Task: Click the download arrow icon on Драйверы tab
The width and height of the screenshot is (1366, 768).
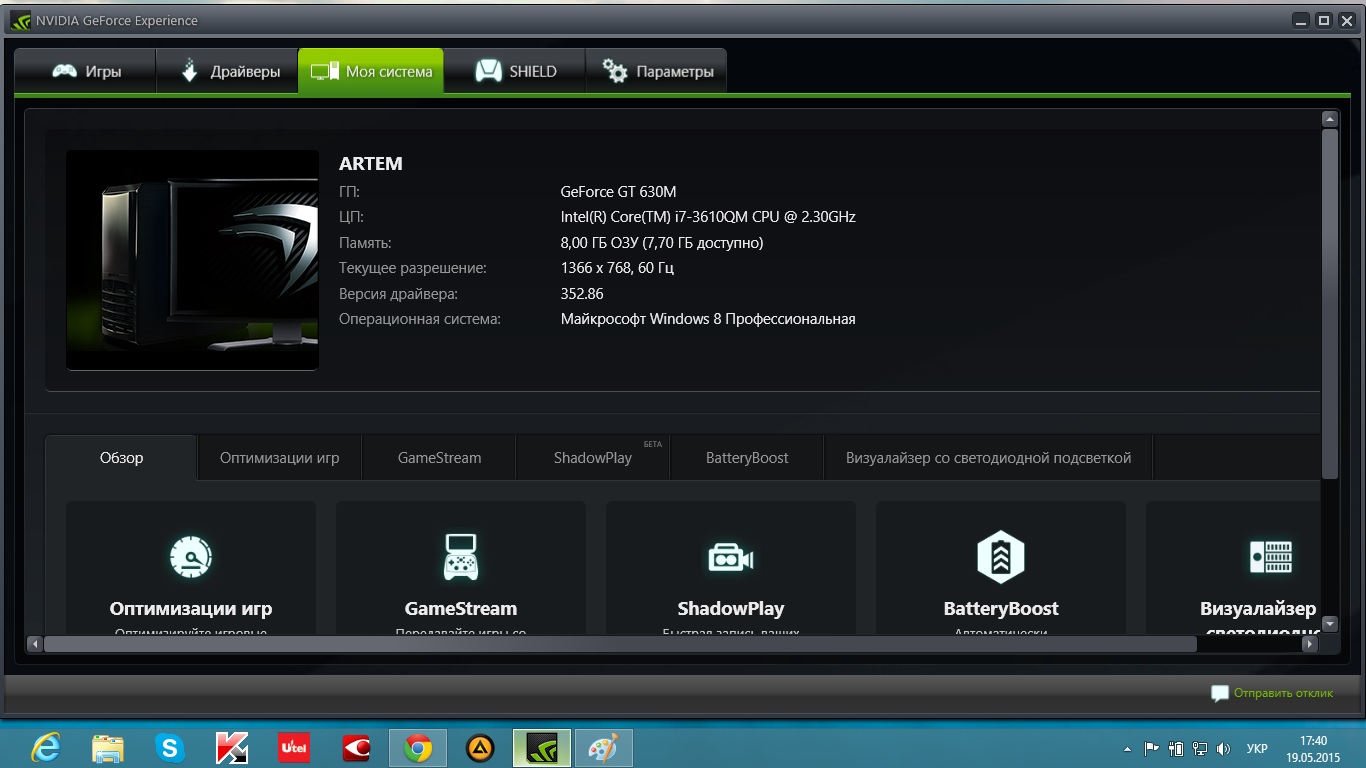Action: (x=189, y=71)
